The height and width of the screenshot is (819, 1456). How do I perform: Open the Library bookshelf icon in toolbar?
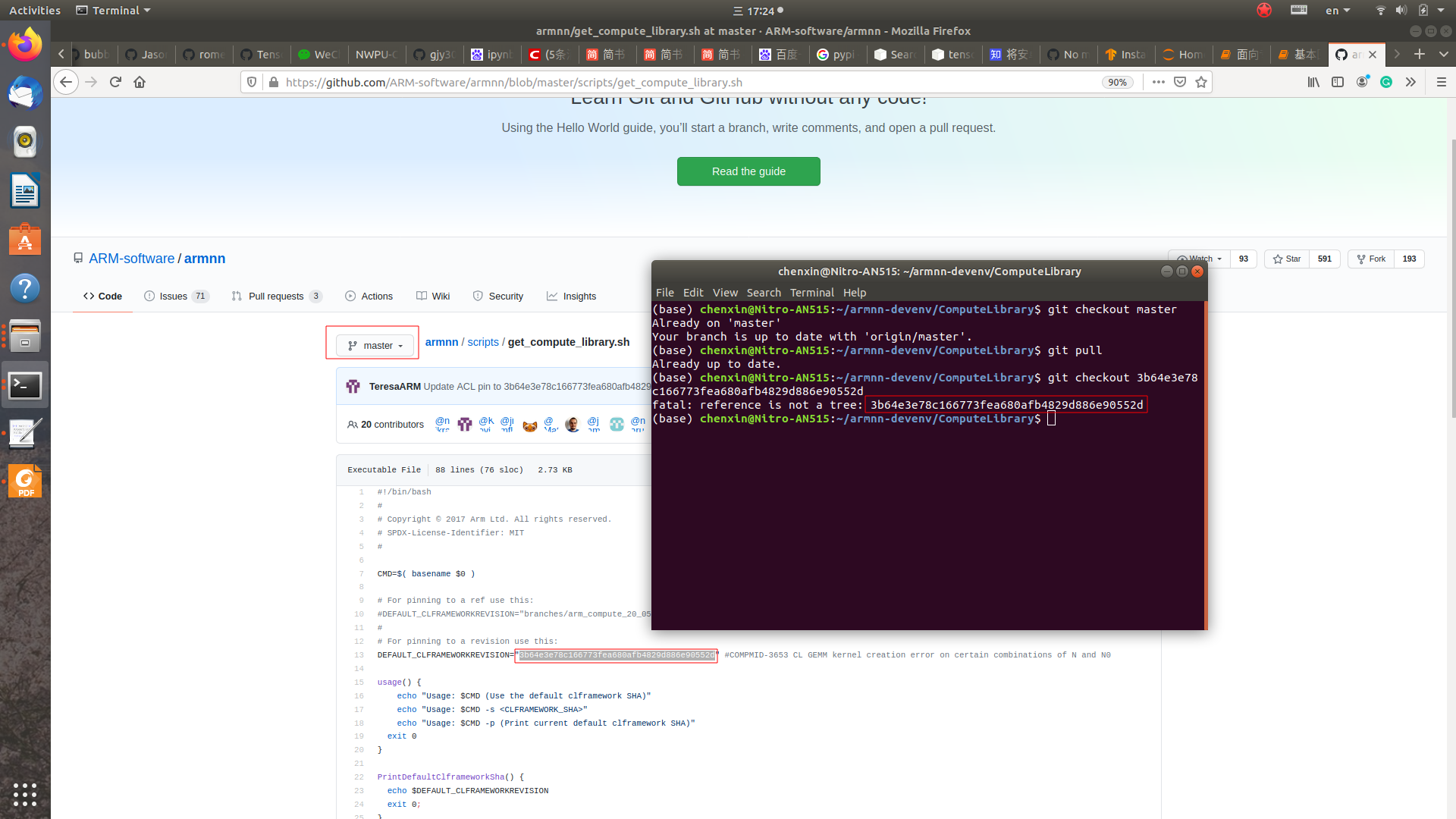click(1313, 82)
